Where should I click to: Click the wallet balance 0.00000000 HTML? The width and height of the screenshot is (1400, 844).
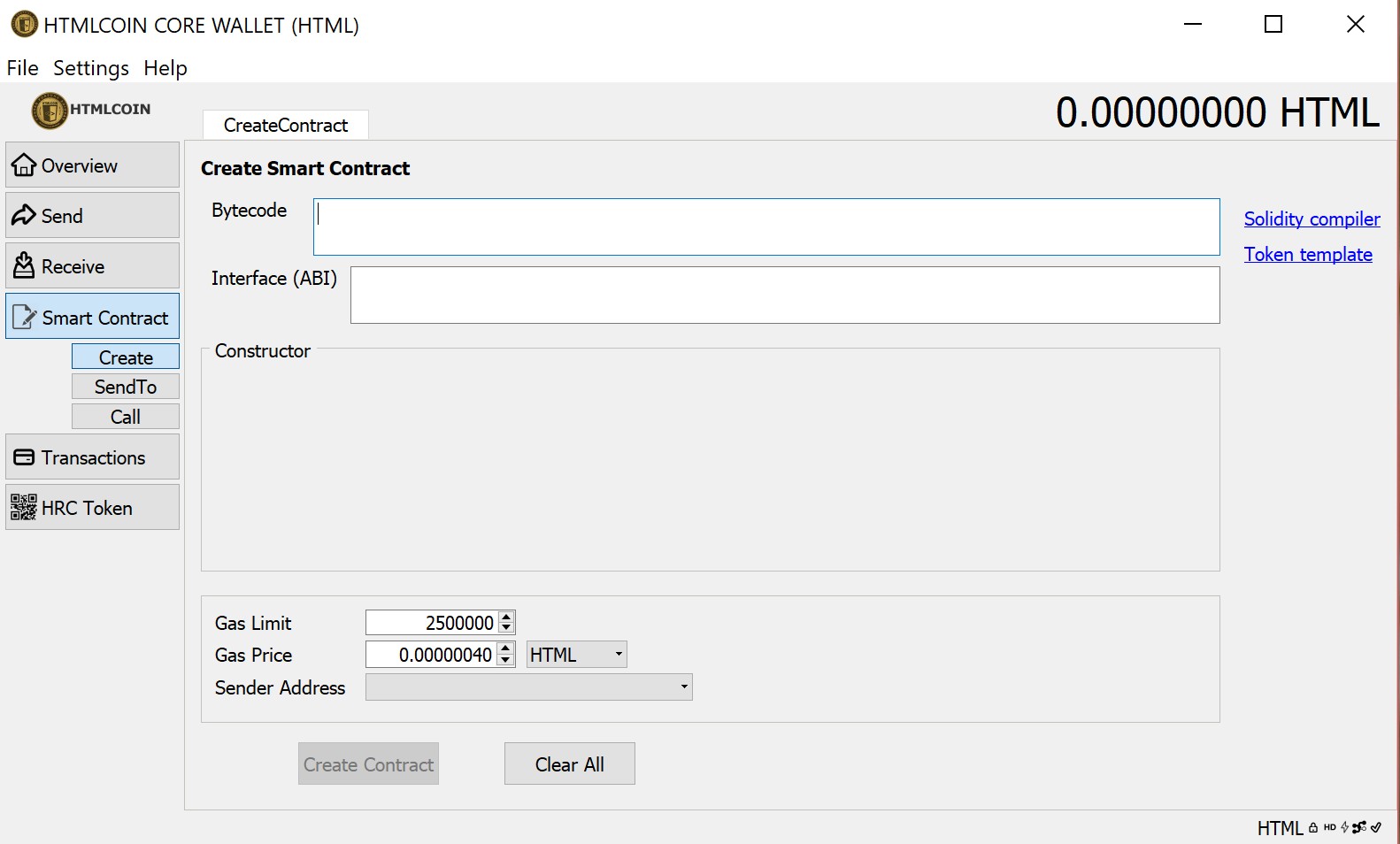click(1218, 112)
